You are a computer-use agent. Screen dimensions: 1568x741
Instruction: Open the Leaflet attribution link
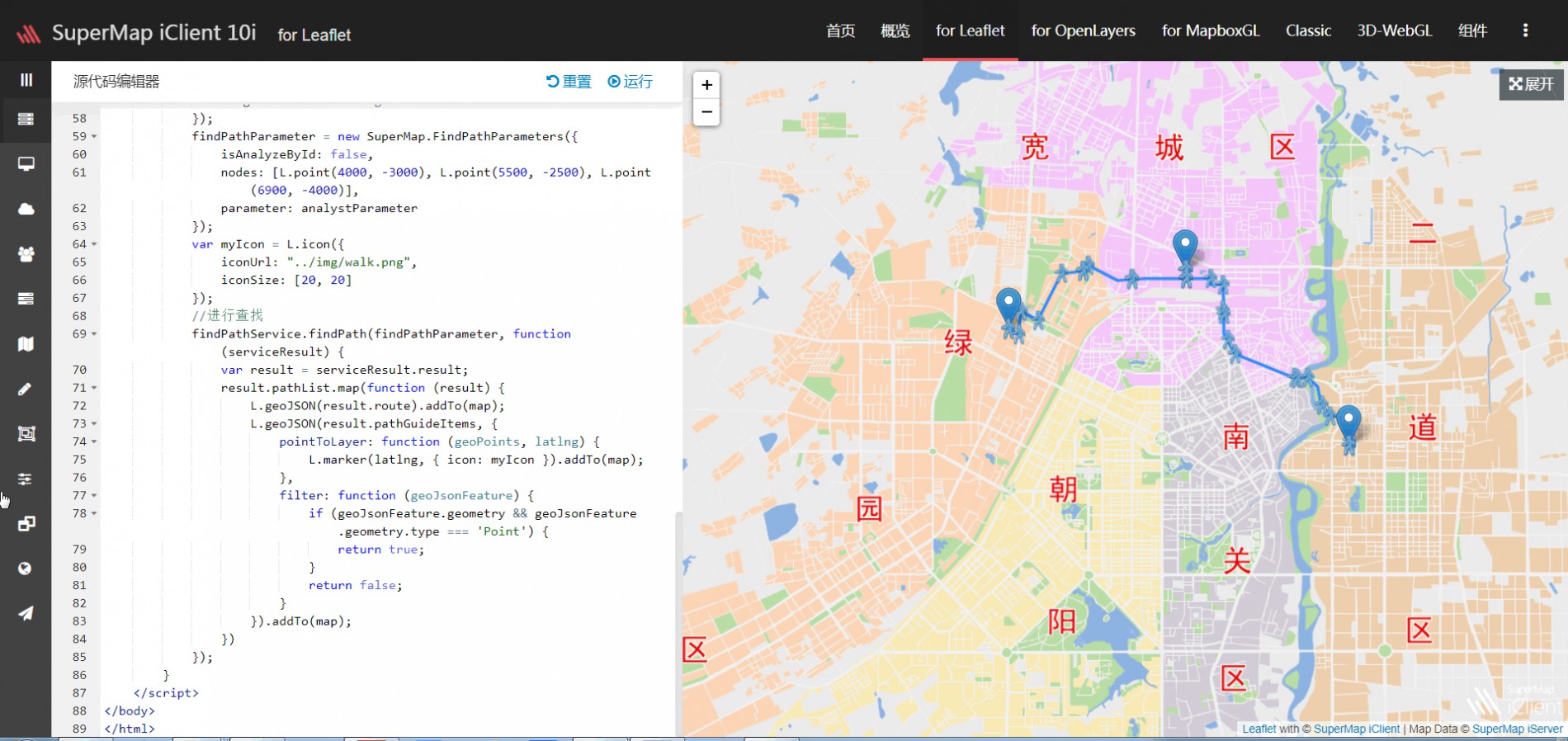point(1259,729)
